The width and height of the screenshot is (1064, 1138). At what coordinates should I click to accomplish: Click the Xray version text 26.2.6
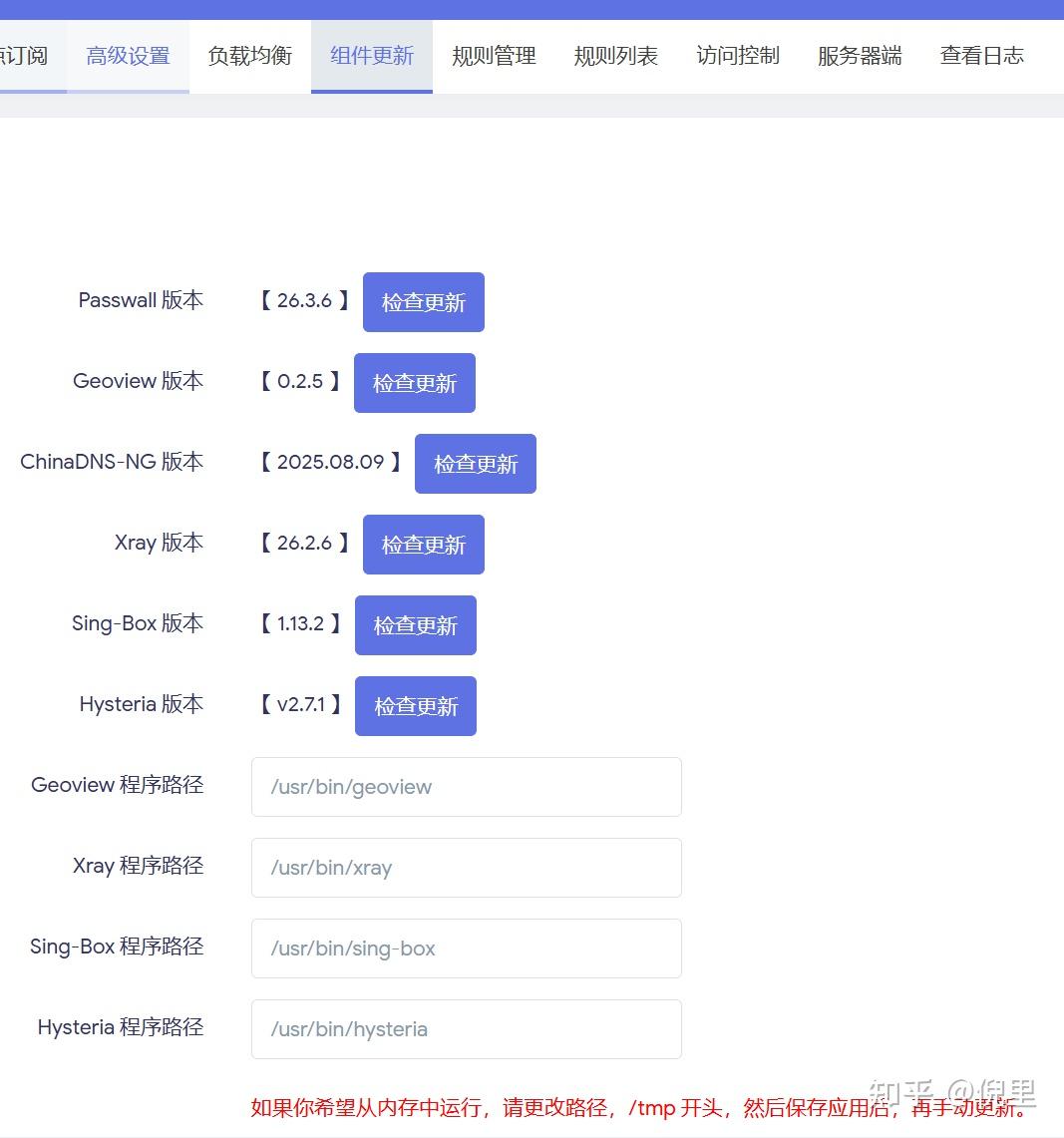(x=304, y=543)
